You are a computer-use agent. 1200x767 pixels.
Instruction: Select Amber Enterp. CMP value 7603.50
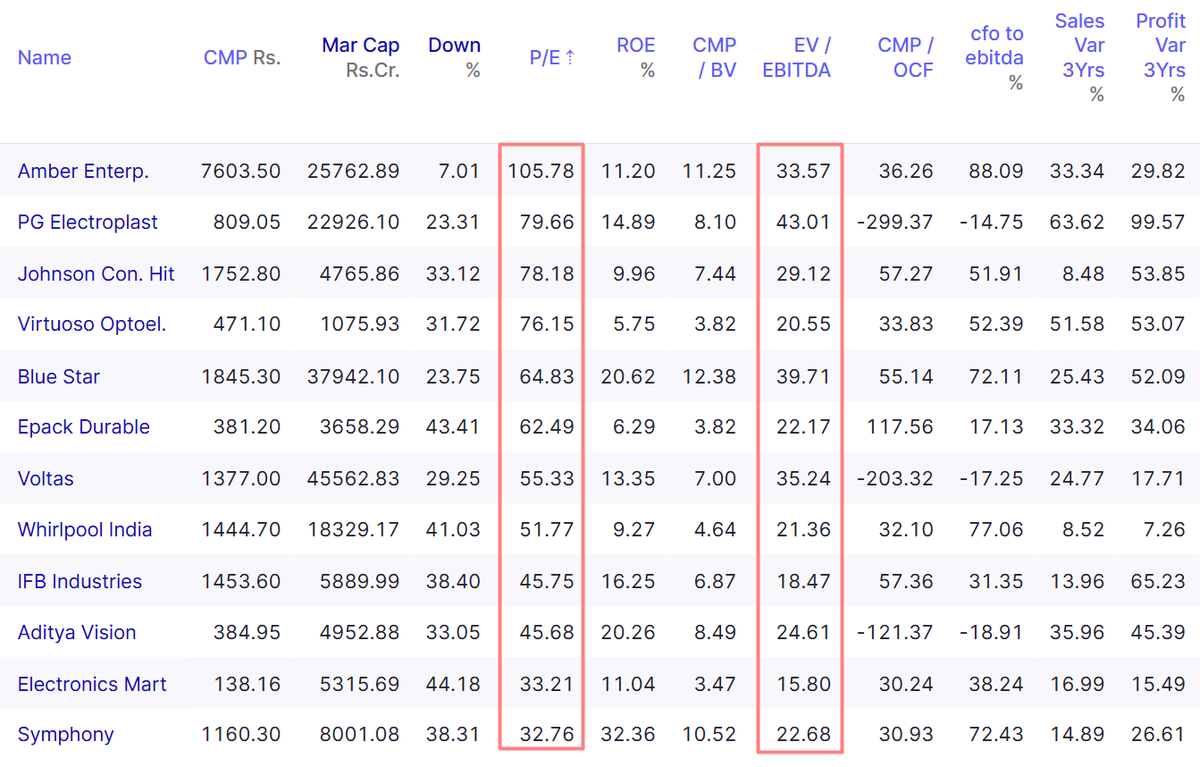coord(240,171)
